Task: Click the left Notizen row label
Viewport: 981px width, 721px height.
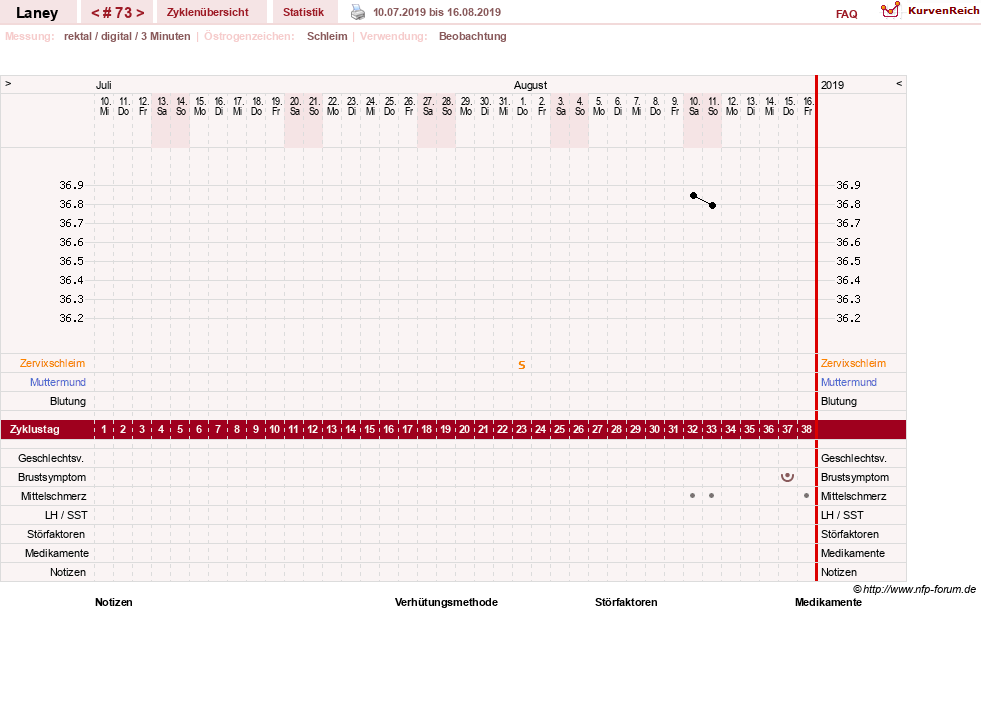Action: click(x=68, y=572)
